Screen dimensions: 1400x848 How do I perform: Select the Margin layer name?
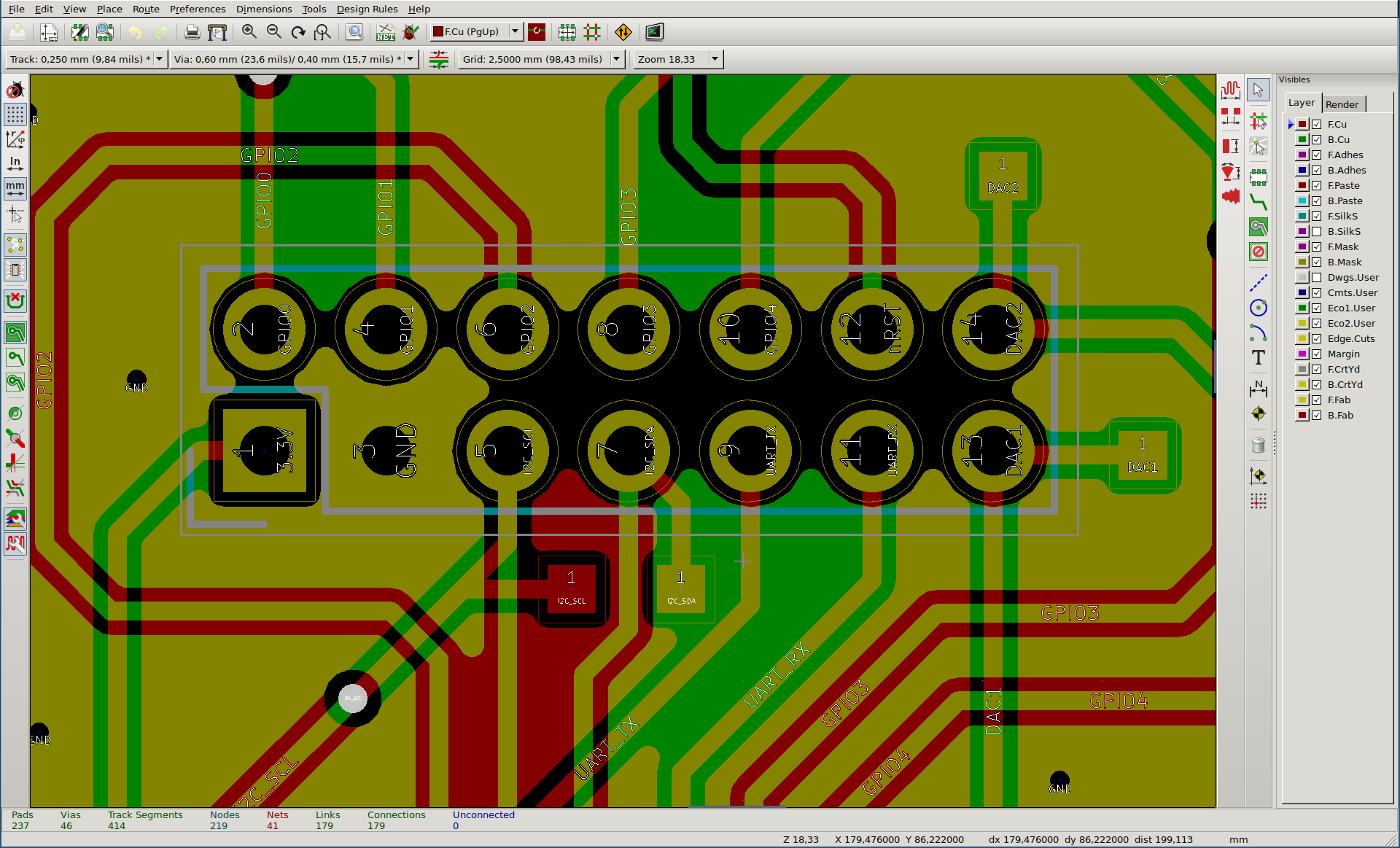[1343, 354]
